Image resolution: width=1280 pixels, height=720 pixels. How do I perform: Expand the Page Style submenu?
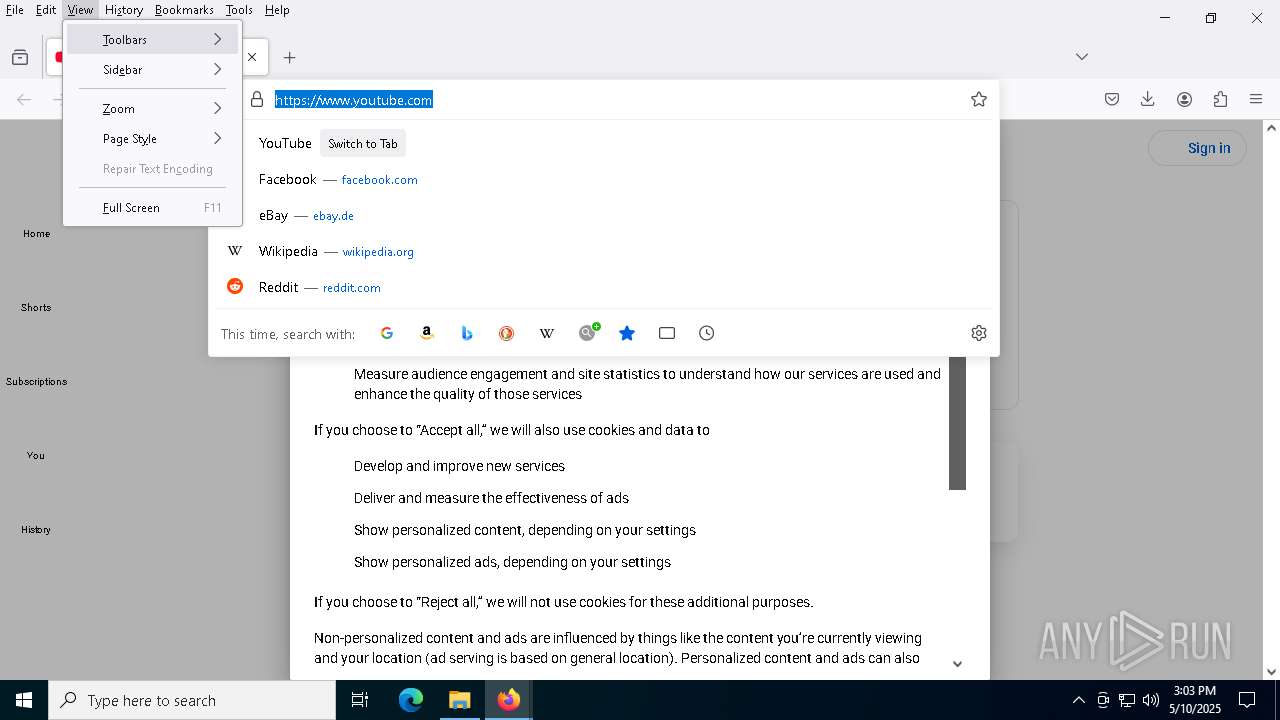[x=152, y=138]
